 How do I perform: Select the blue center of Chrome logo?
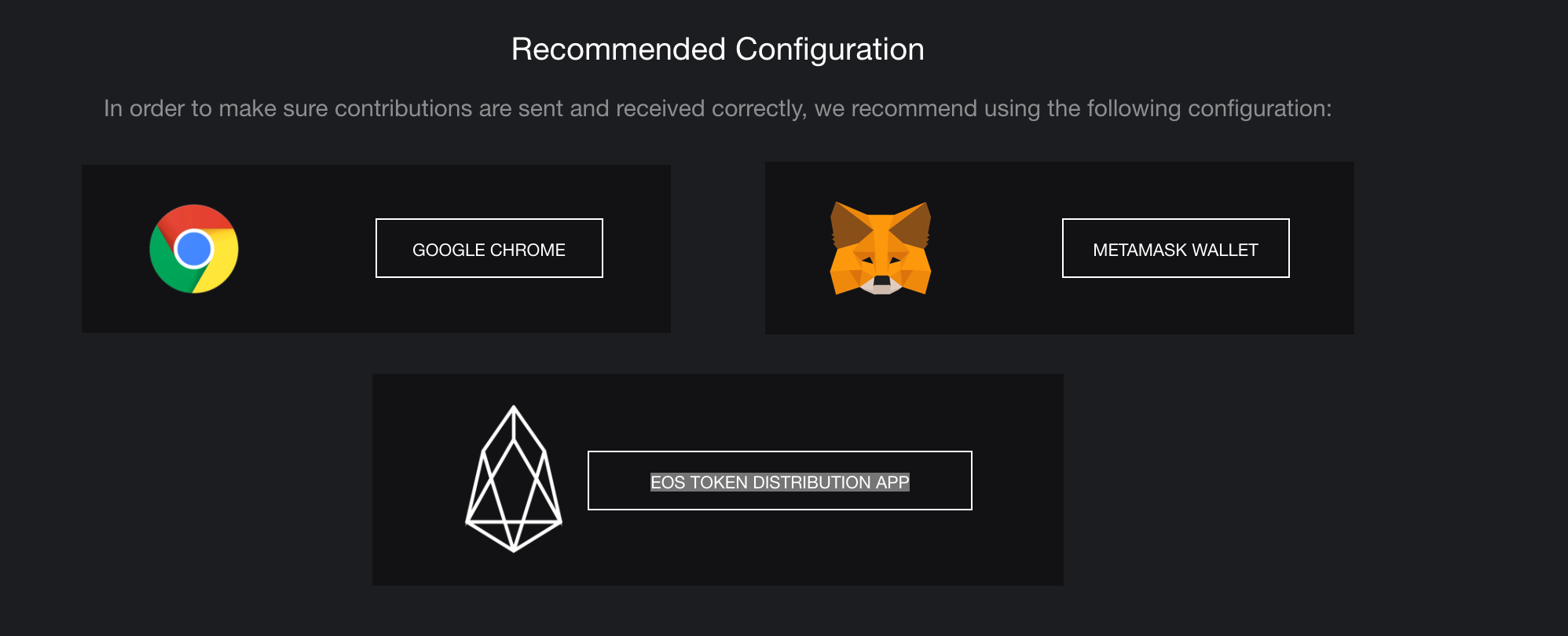tap(194, 250)
